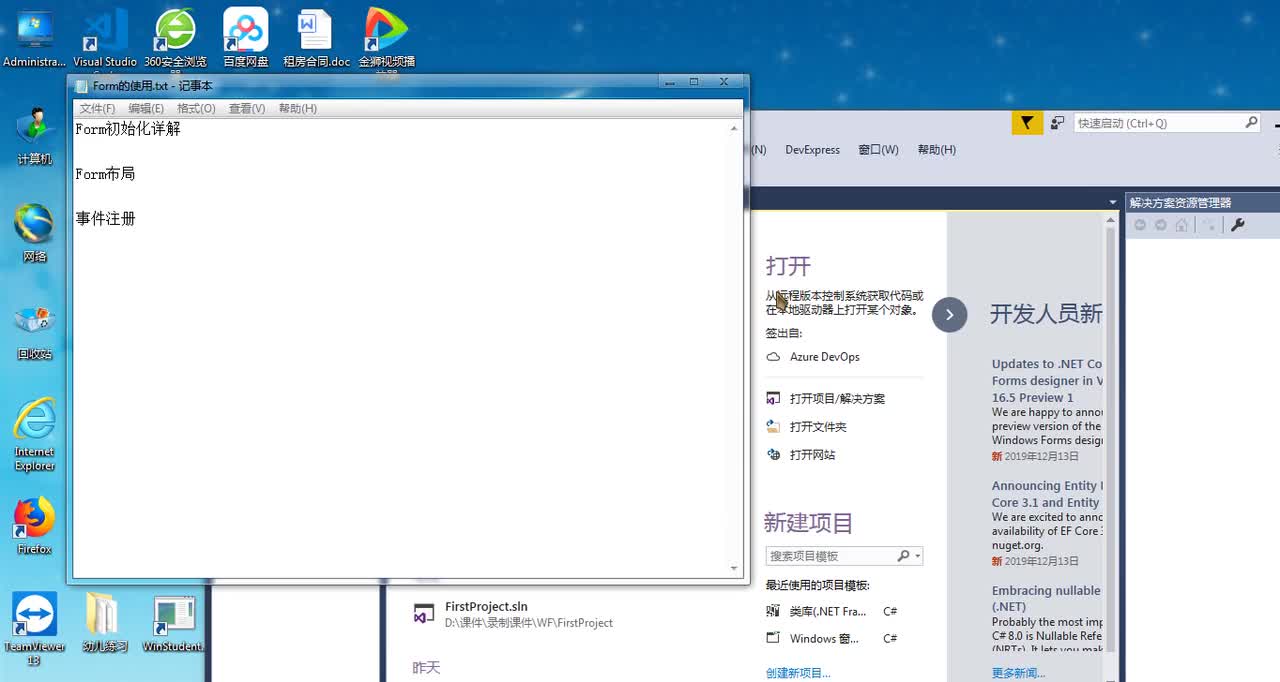Open Visual Studio Code desktop shortcut
Viewport: 1280px width, 682px height.
point(105,40)
